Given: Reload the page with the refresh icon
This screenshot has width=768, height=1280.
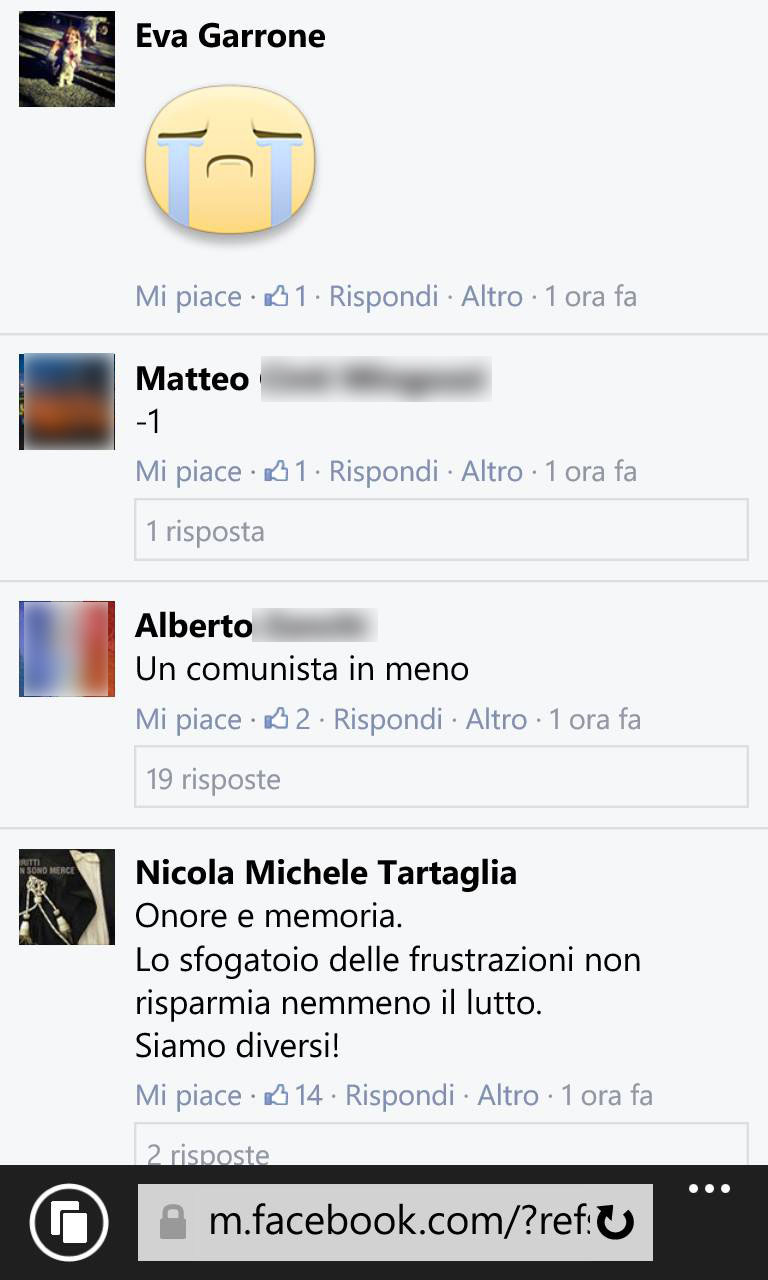Looking at the screenshot, I should pos(615,1222).
